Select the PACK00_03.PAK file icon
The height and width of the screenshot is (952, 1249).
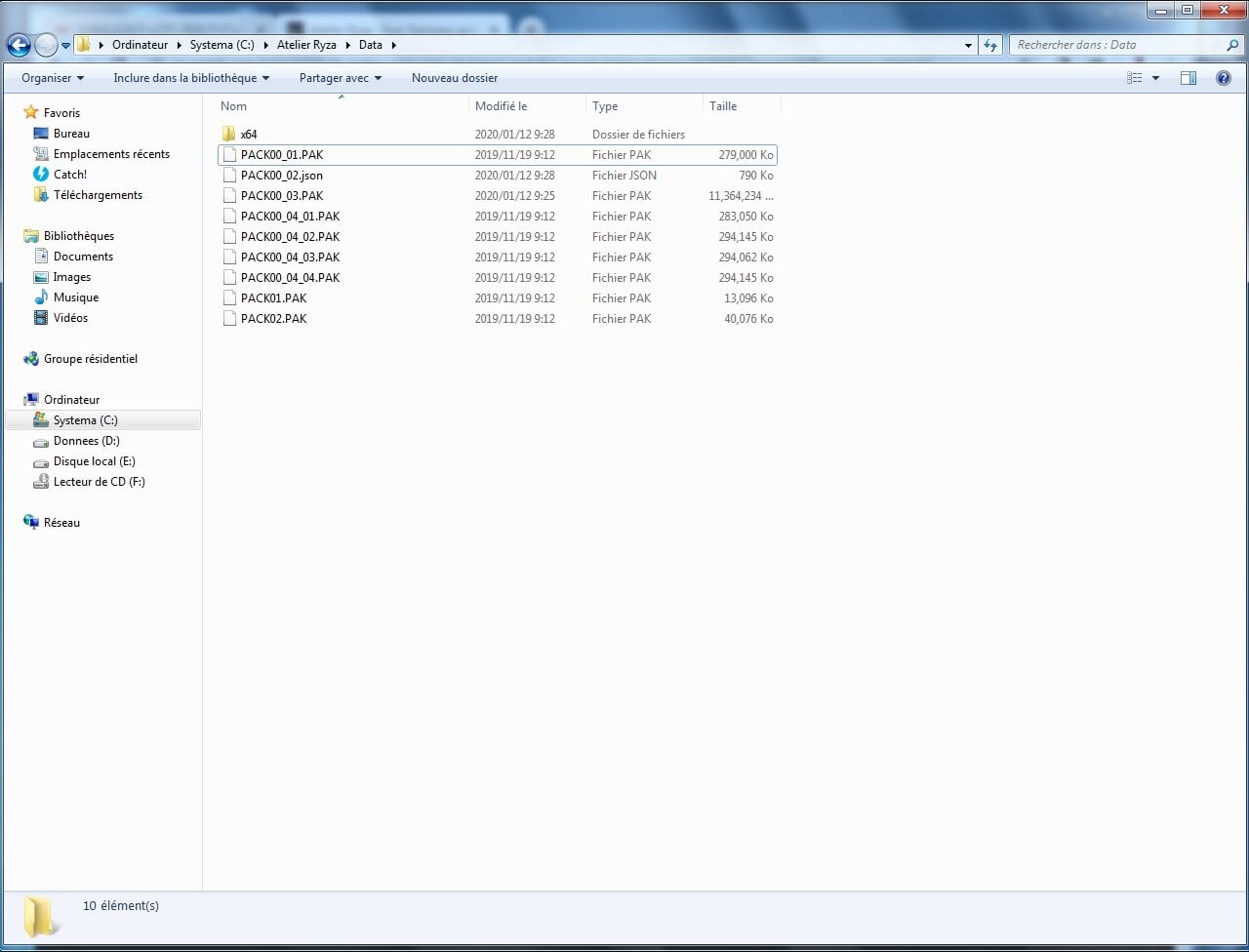(229, 196)
